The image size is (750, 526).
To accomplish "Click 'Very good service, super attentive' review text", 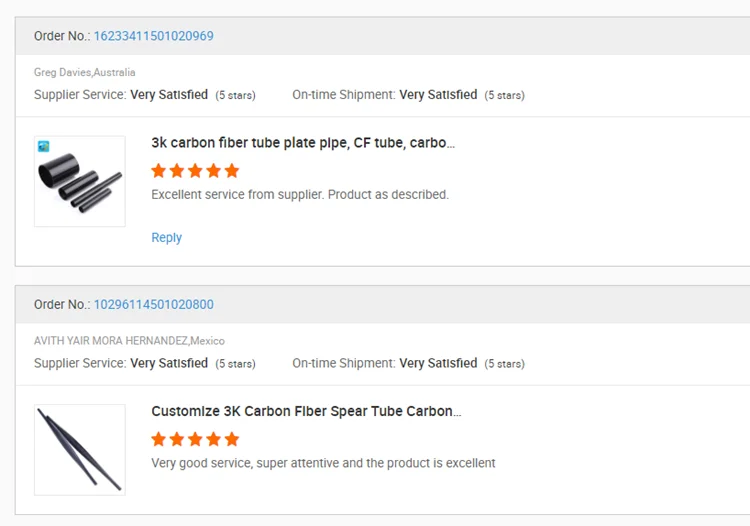I will pyautogui.click(x=323, y=463).
